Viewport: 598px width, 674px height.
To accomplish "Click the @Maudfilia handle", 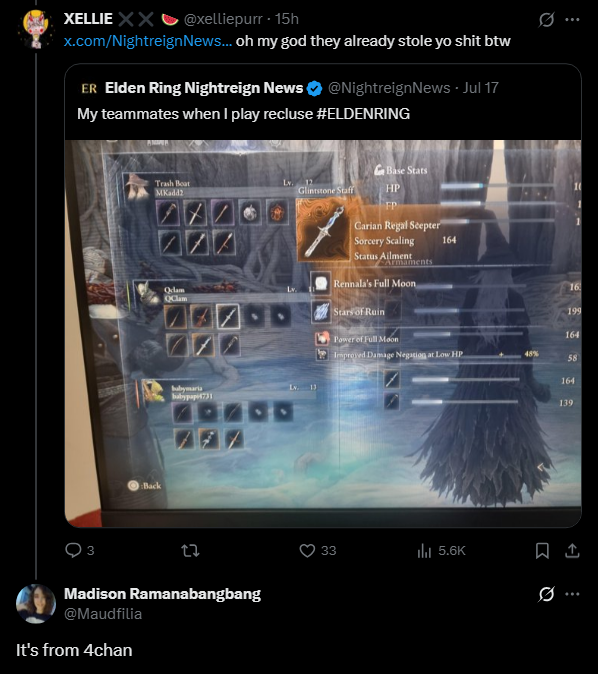I will [103, 614].
